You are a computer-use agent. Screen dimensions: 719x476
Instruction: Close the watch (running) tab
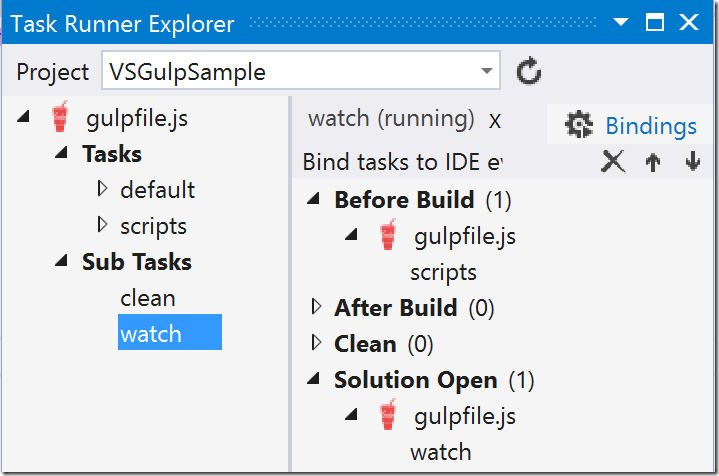[495, 122]
